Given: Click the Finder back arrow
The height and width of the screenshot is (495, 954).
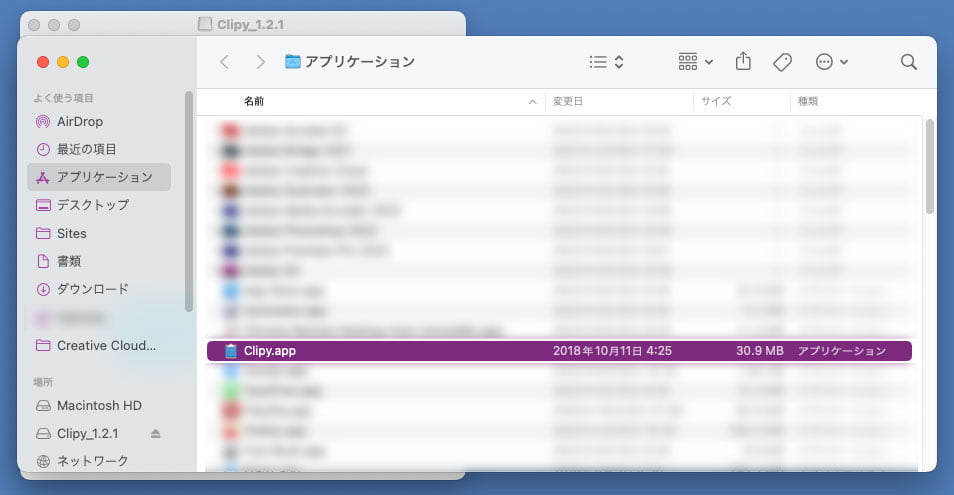Looking at the screenshot, I should [224, 62].
